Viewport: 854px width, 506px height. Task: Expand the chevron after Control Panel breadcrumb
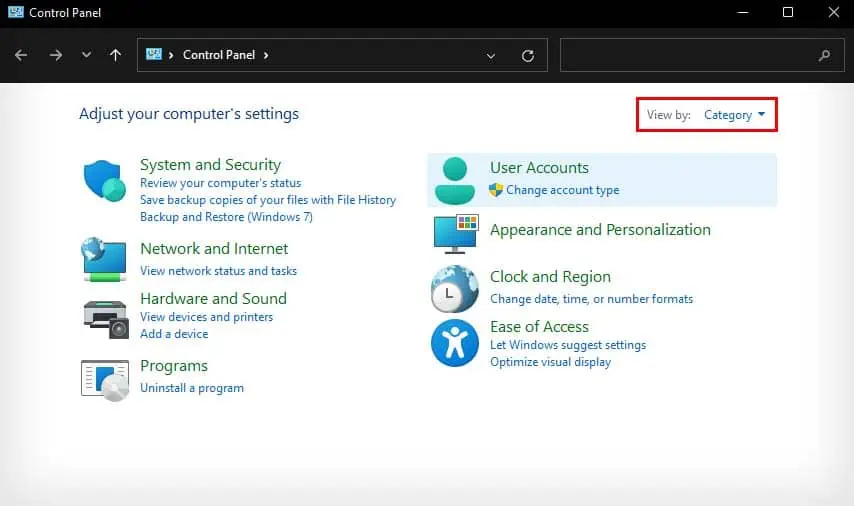[266, 55]
